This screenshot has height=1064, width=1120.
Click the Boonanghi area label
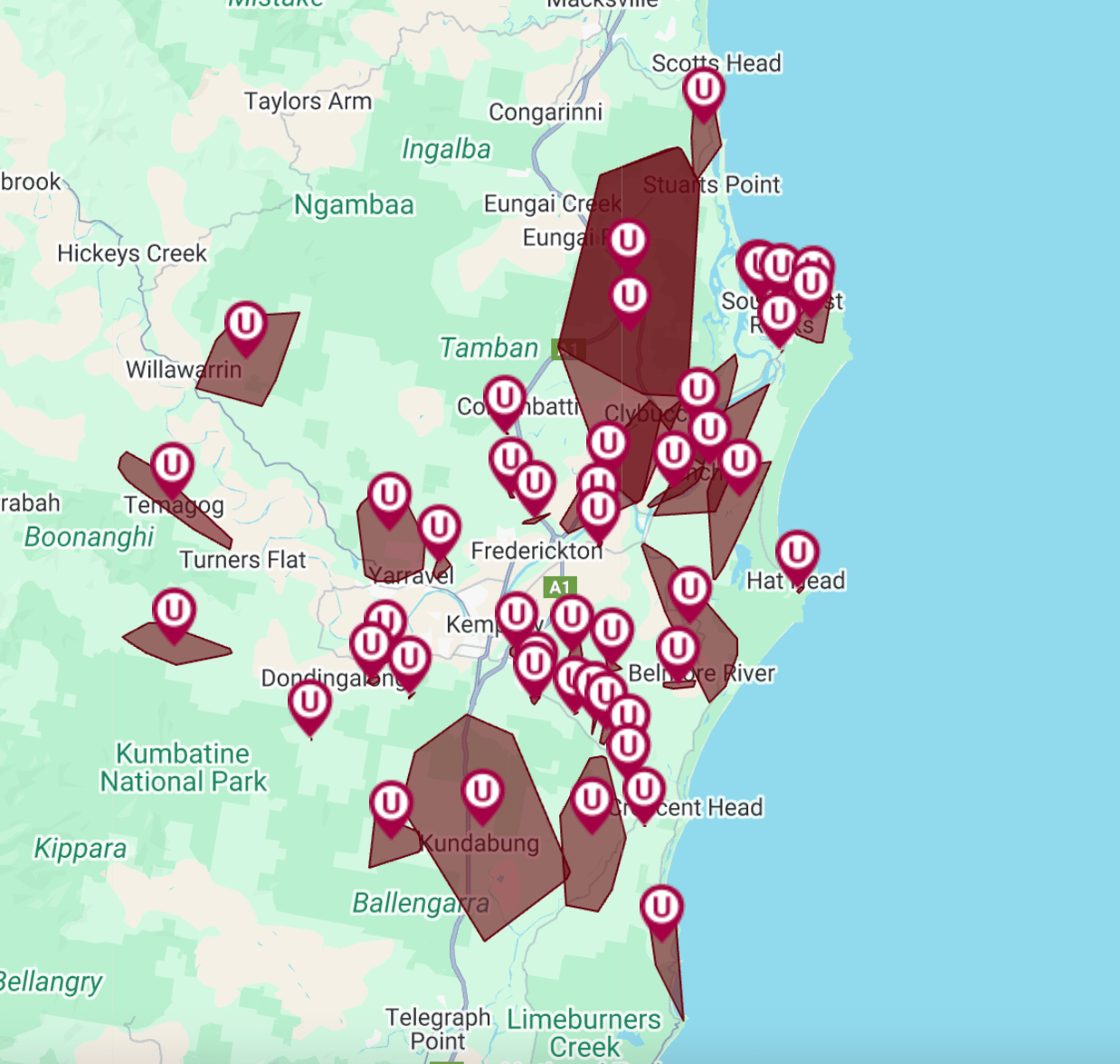tap(89, 537)
